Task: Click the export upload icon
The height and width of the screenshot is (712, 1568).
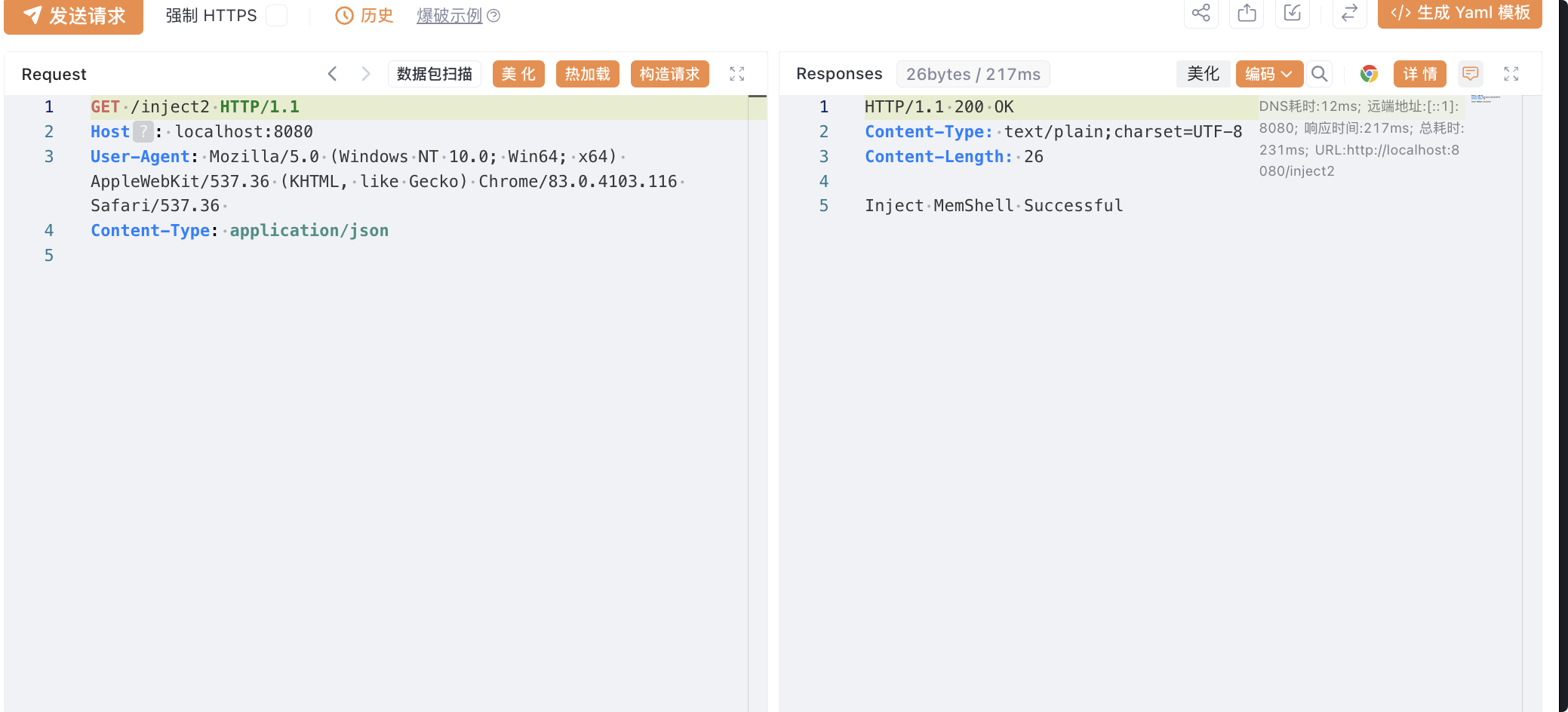Action: (1247, 13)
